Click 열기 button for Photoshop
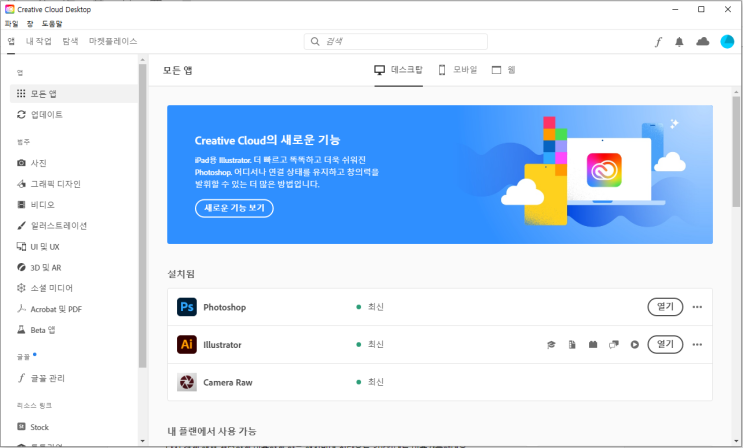 coord(665,307)
